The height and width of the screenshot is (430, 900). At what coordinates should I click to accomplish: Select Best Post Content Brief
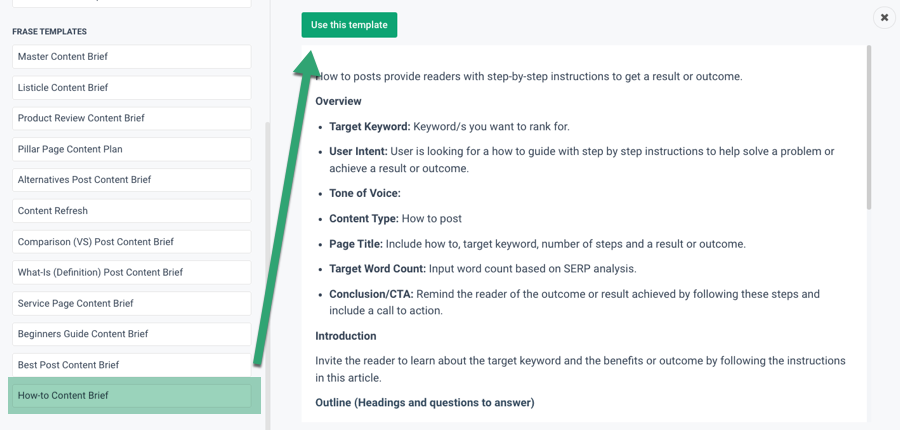point(131,365)
